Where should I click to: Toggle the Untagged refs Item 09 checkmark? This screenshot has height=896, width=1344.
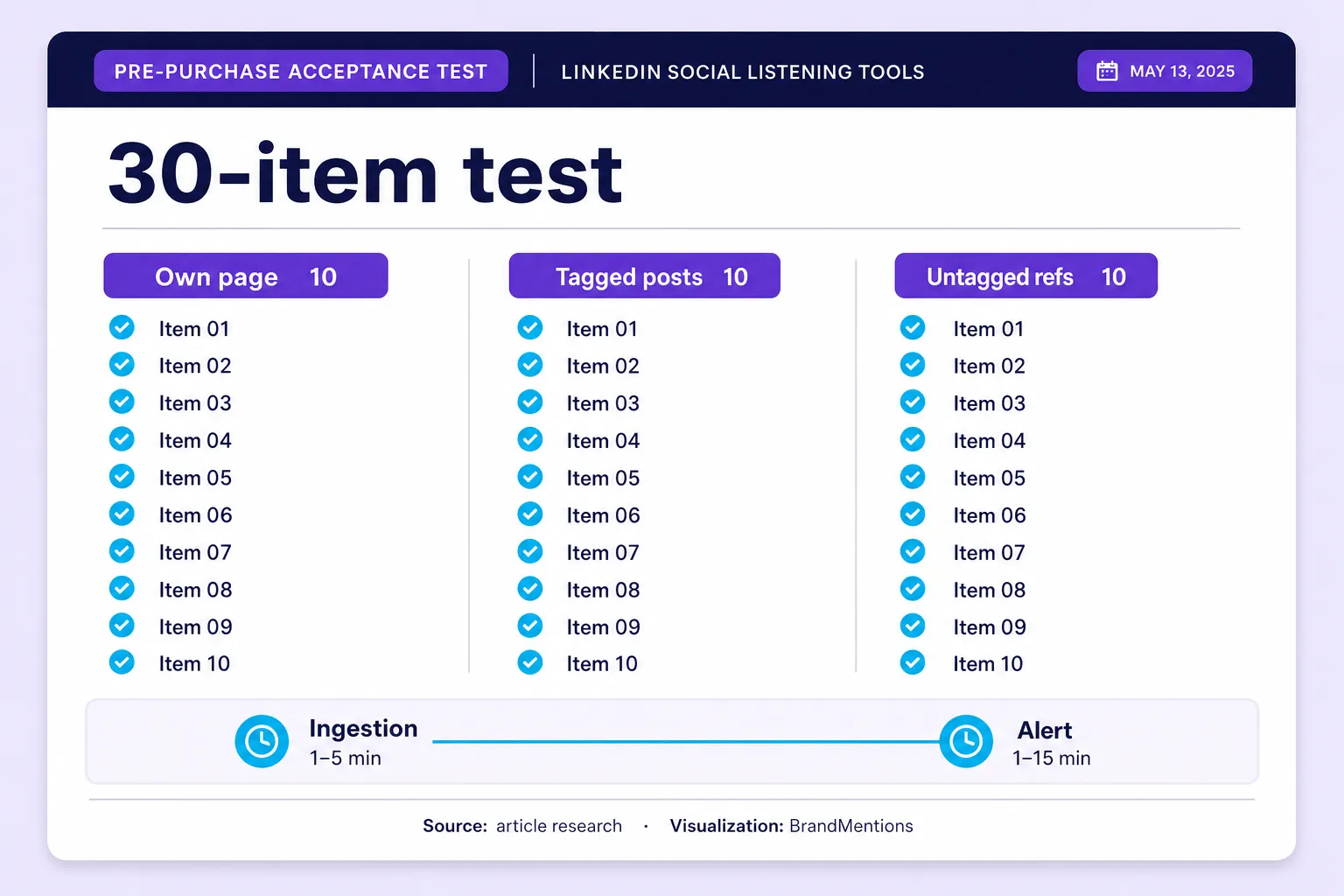pyautogui.click(x=913, y=626)
